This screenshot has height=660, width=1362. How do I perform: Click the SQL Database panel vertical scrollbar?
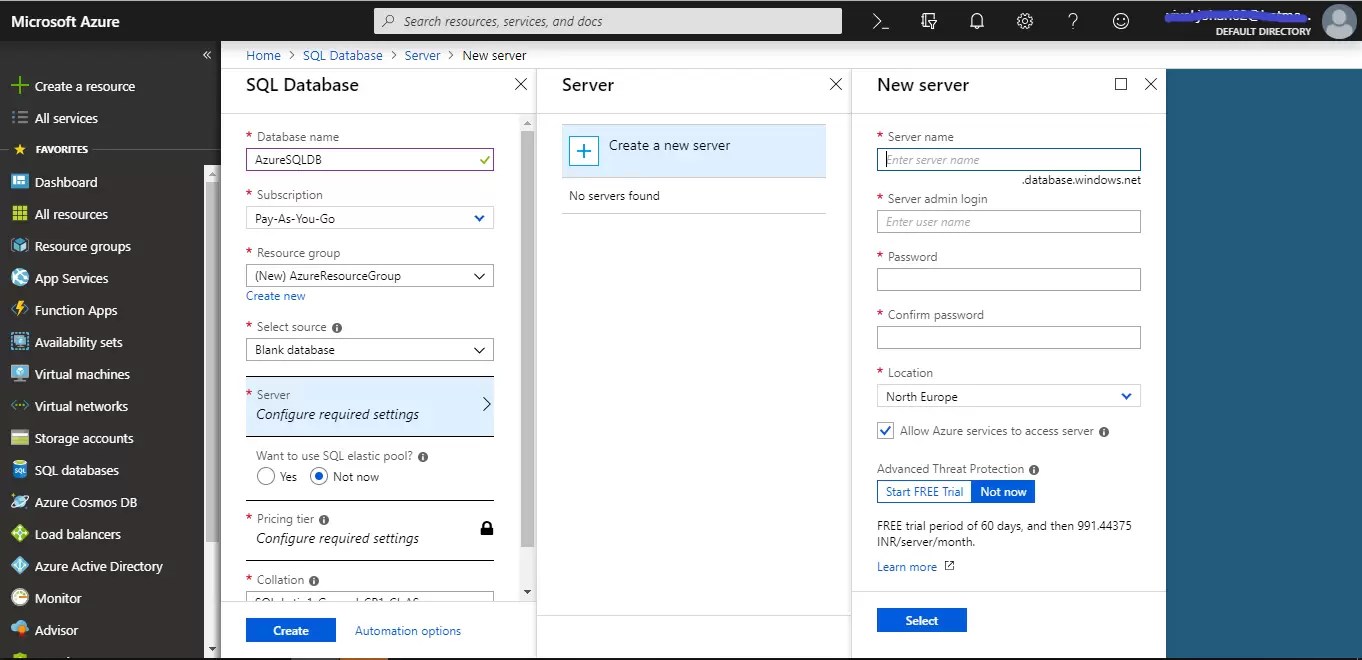528,340
